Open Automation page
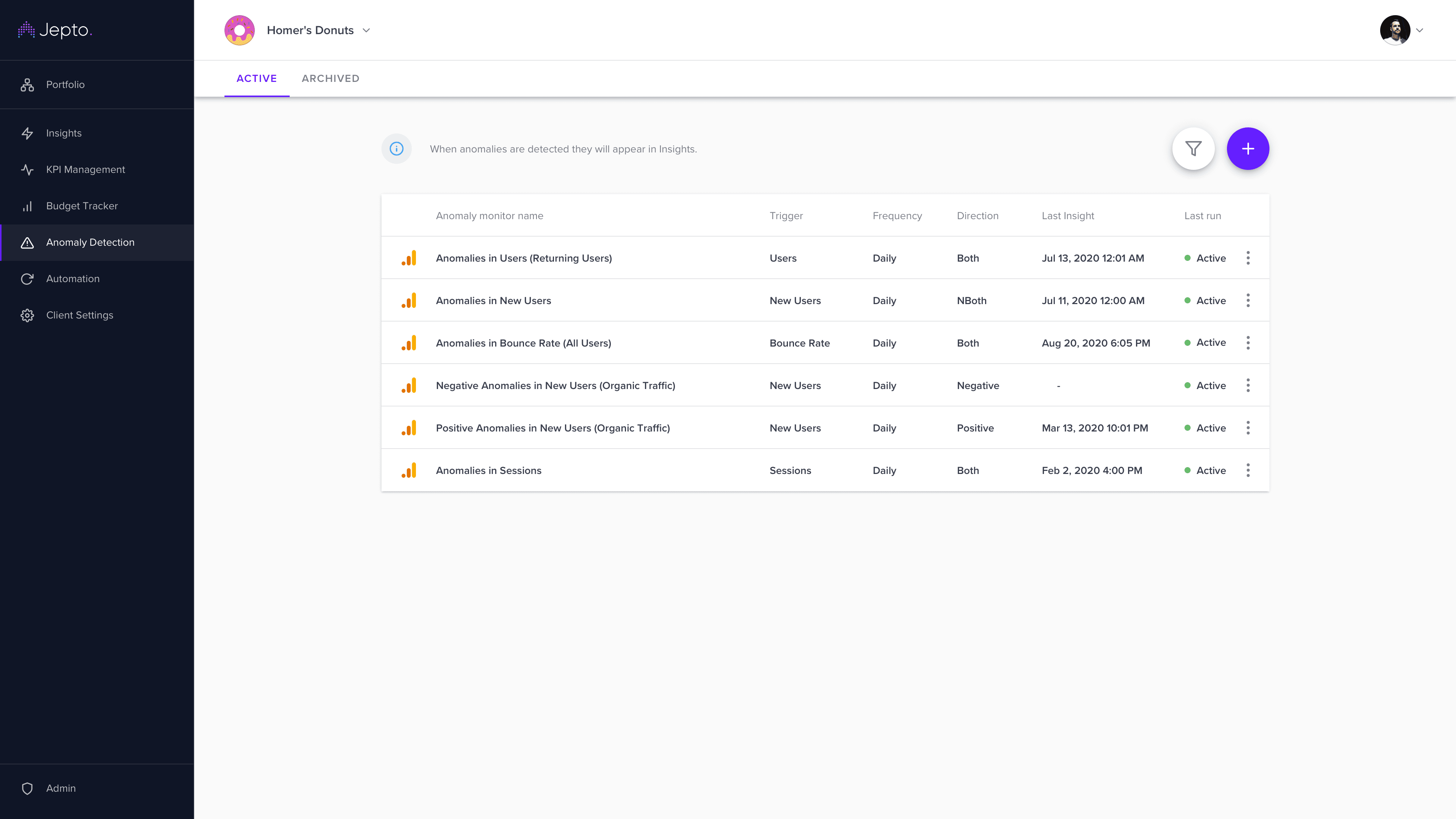Viewport: 1456px width, 819px height. tap(97, 279)
